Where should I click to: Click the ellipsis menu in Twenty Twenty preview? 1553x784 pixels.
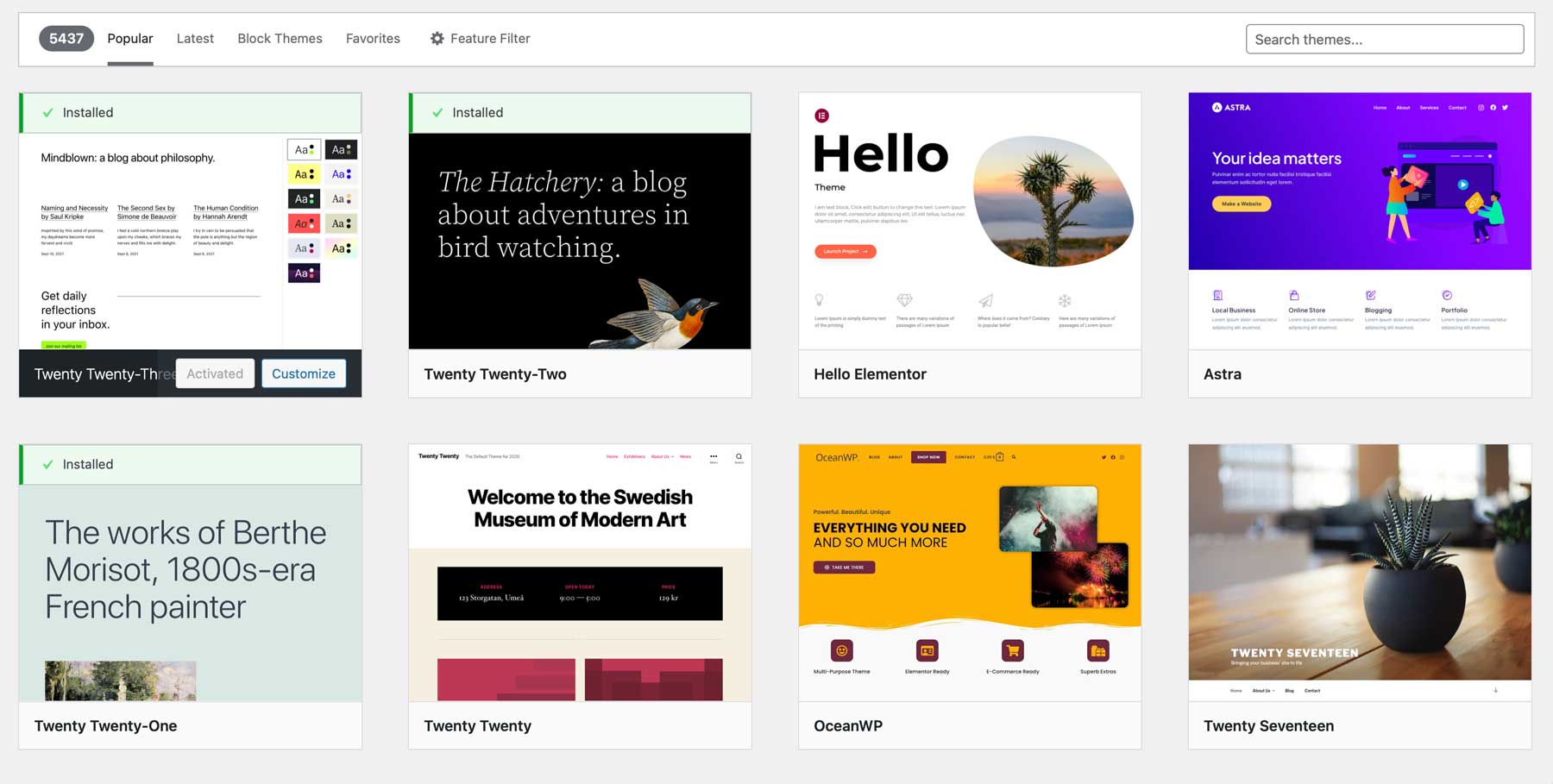(714, 456)
